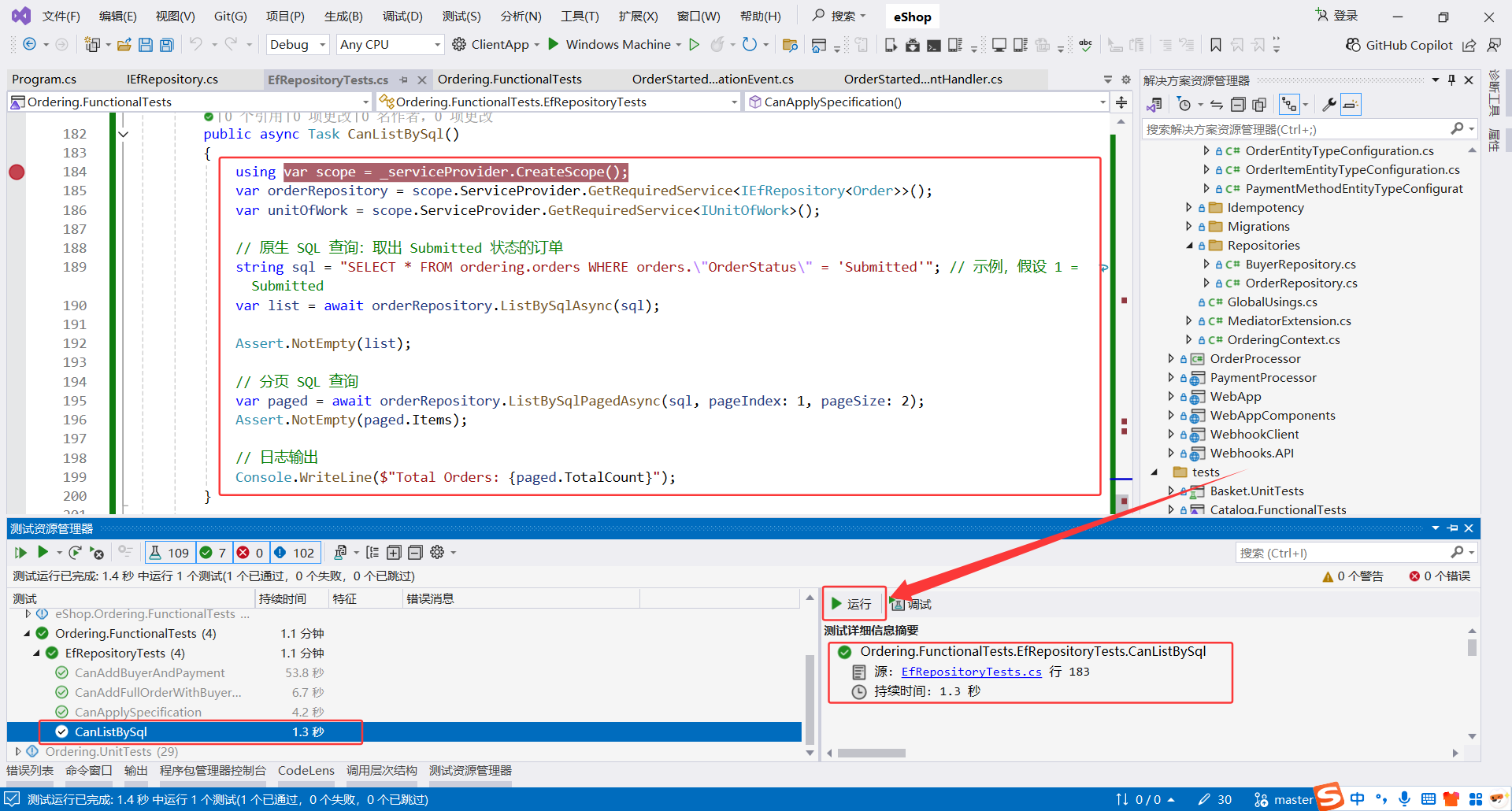Start without debugging using the hollow play icon

pos(694,45)
